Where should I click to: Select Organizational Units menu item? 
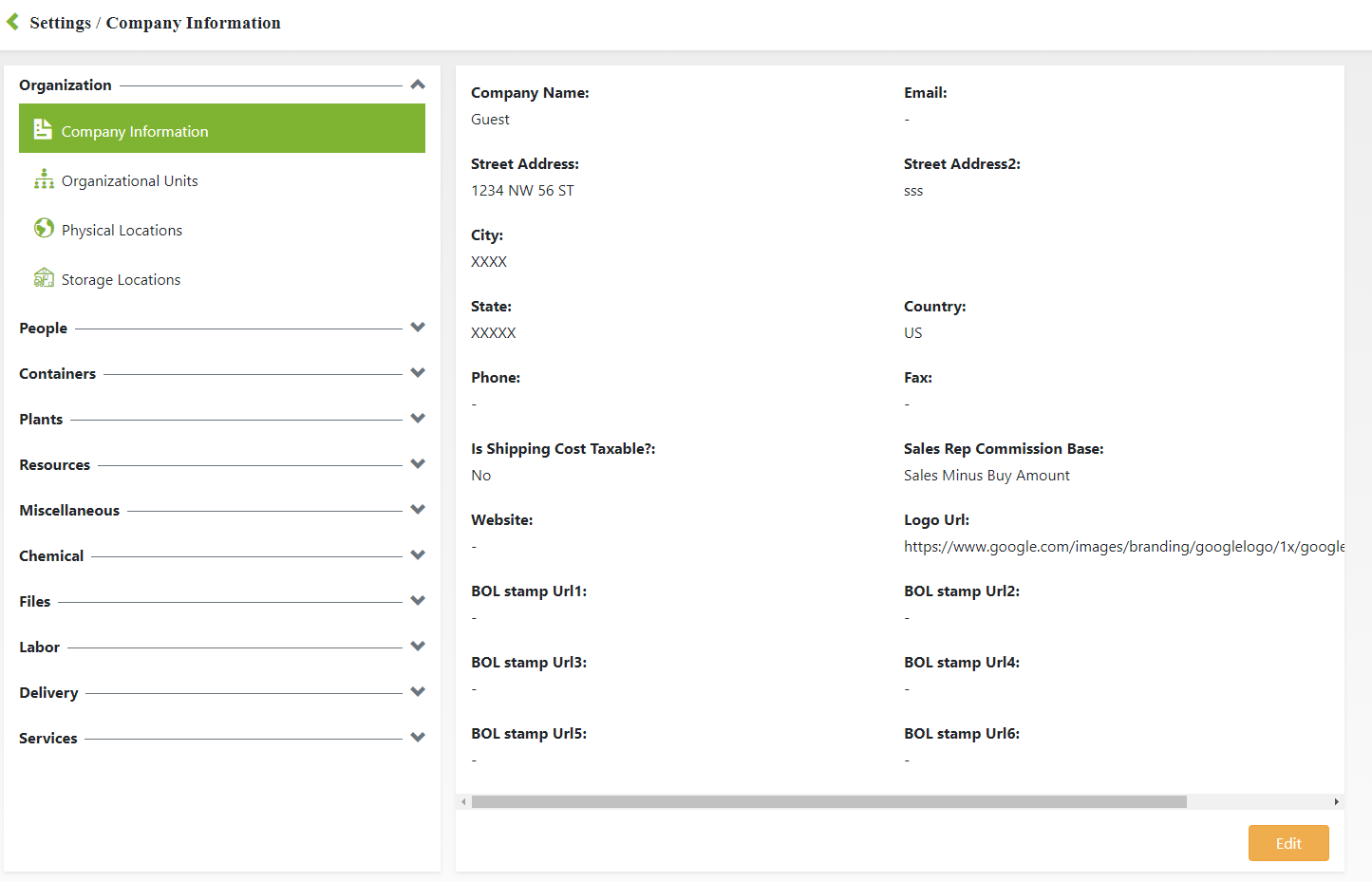(x=130, y=181)
